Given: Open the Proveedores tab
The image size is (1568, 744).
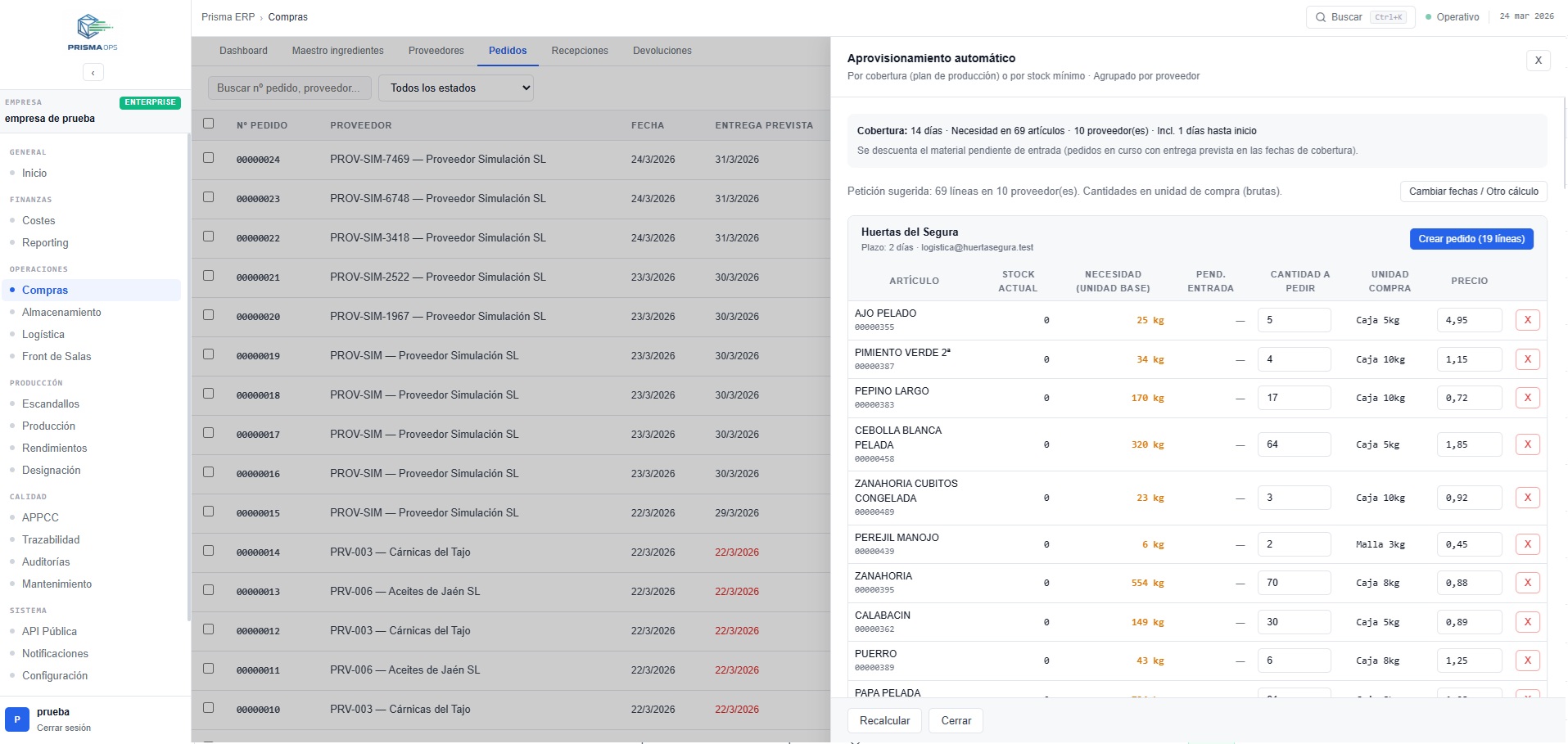Looking at the screenshot, I should click(x=436, y=51).
